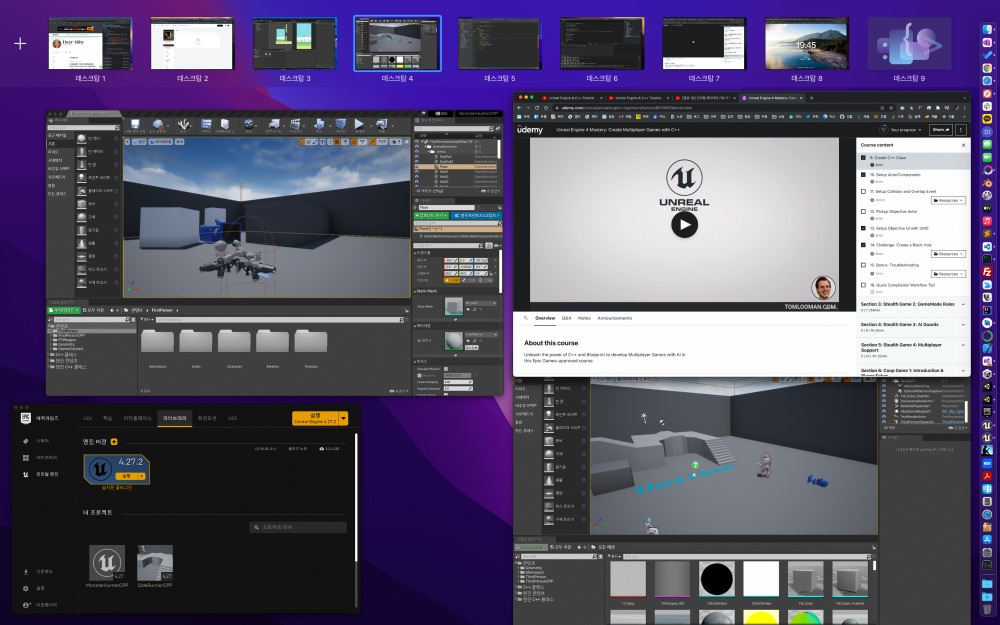Click Epic Games logo in launcher
The height and width of the screenshot is (625, 1000).
coord(26,418)
